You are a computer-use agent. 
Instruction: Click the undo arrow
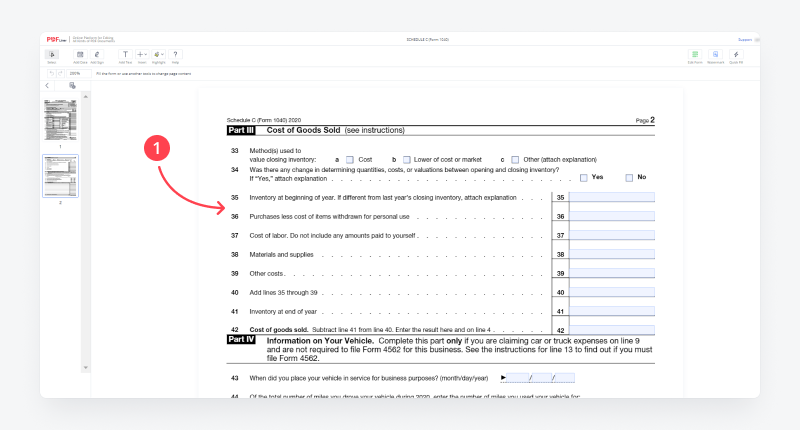pos(52,73)
